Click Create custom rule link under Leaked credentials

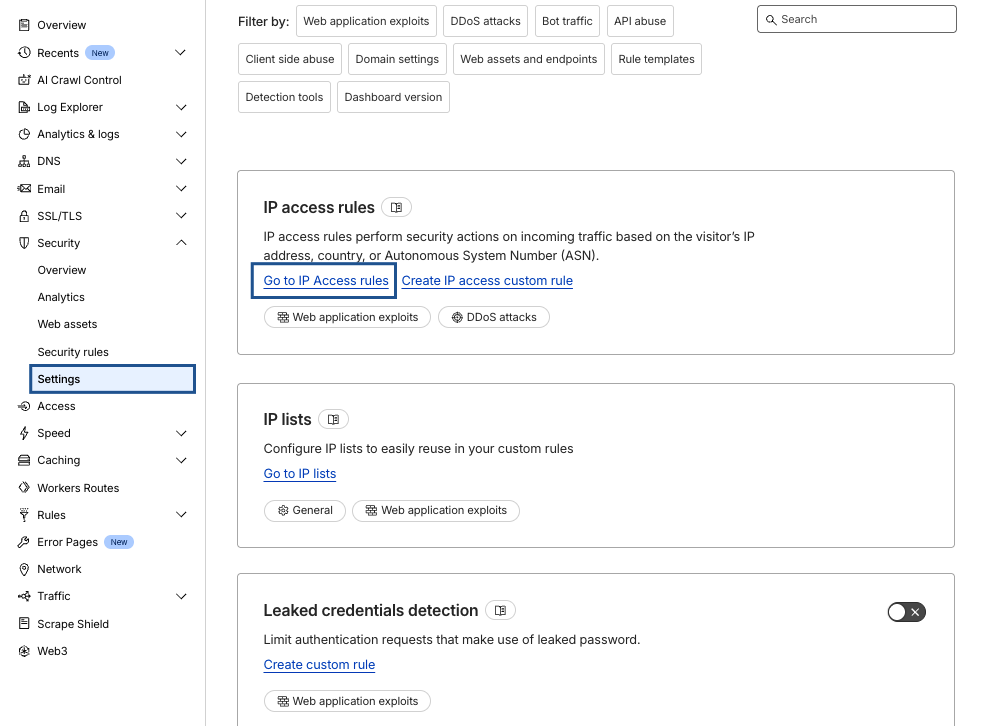[319, 665]
